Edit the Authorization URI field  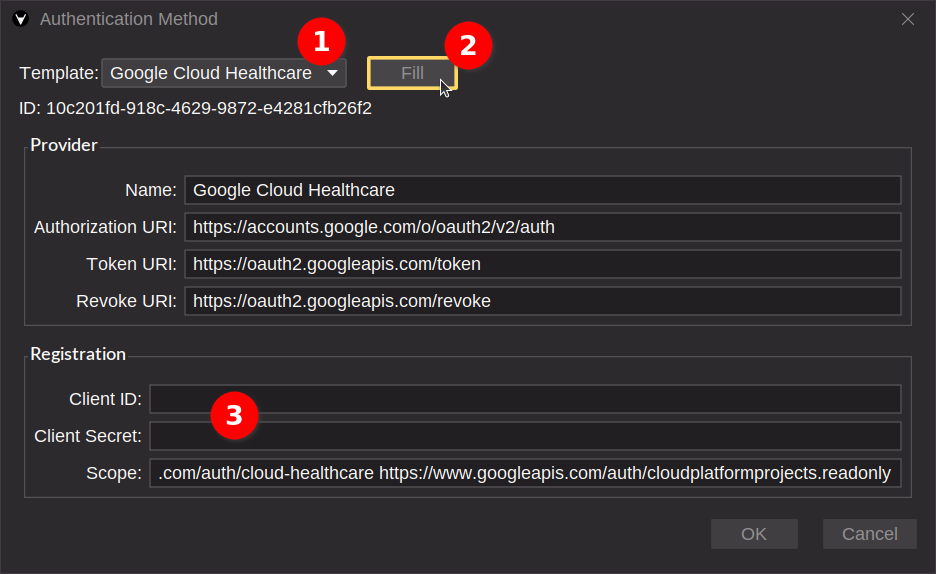click(x=542, y=227)
